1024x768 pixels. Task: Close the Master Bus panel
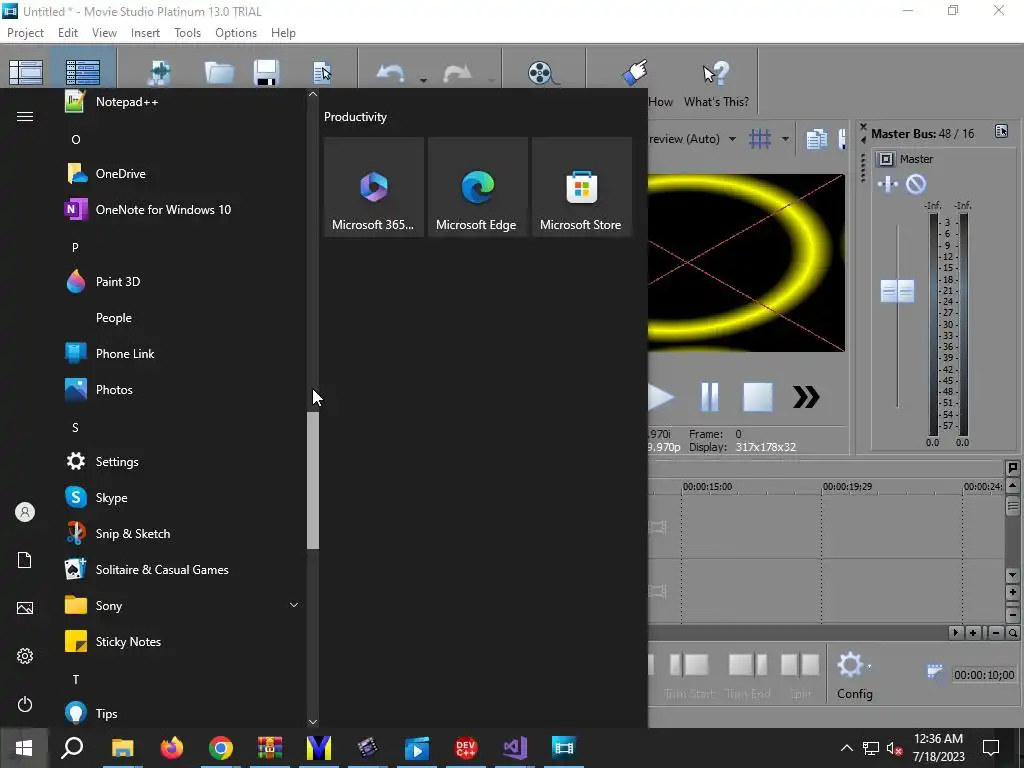tap(863, 127)
